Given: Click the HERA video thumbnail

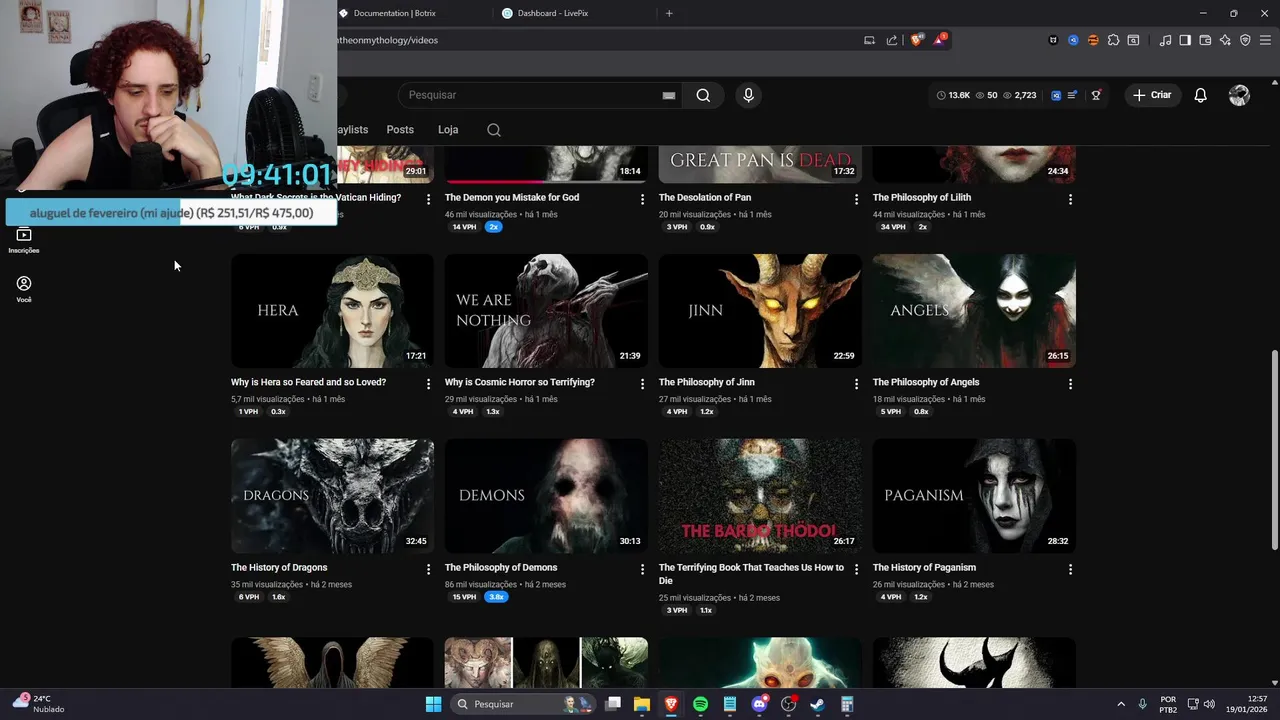Looking at the screenshot, I should coord(332,311).
